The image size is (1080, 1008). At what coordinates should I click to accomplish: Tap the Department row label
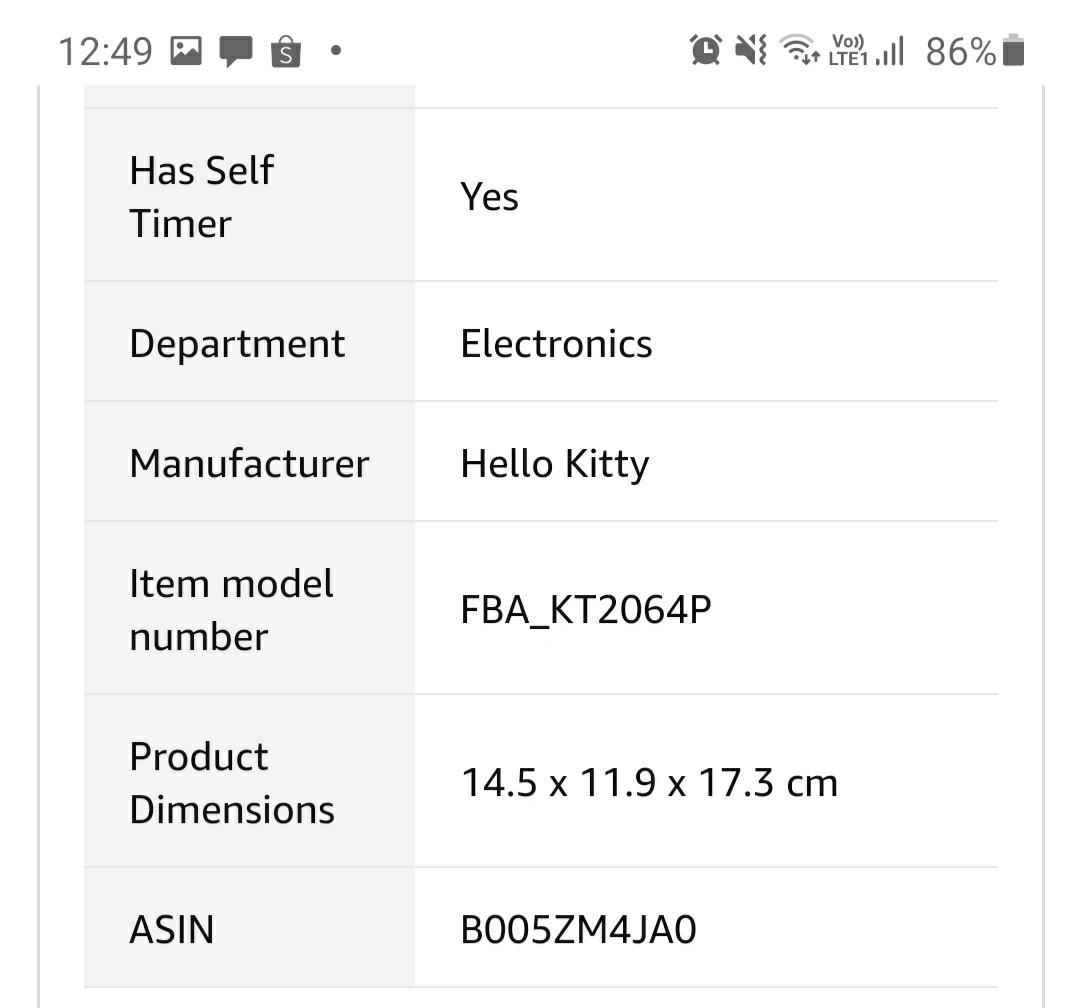pos(237,343)
